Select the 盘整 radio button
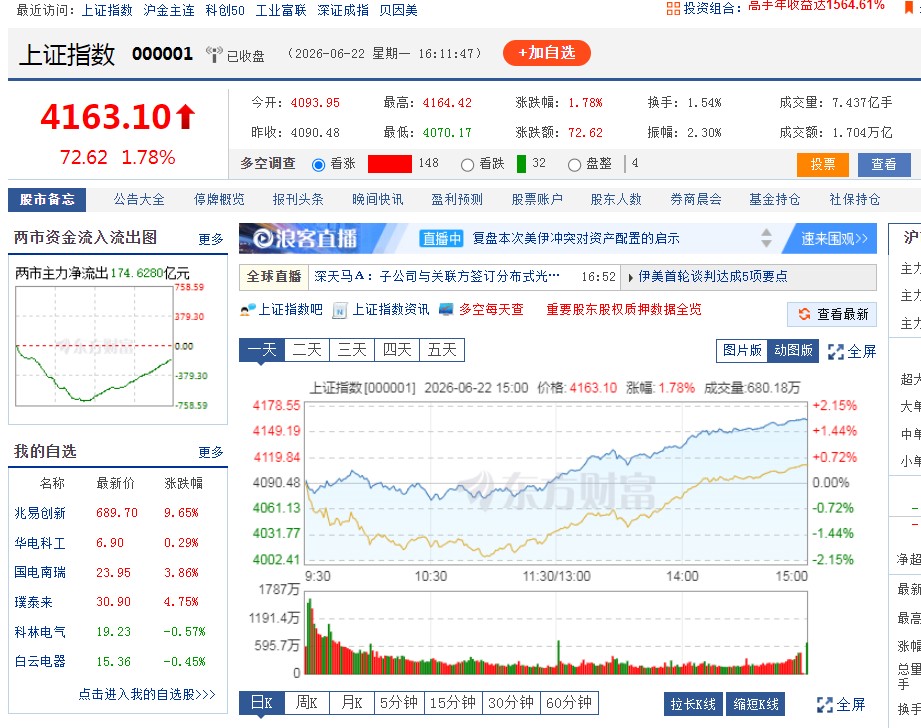 tap(574, 165)
